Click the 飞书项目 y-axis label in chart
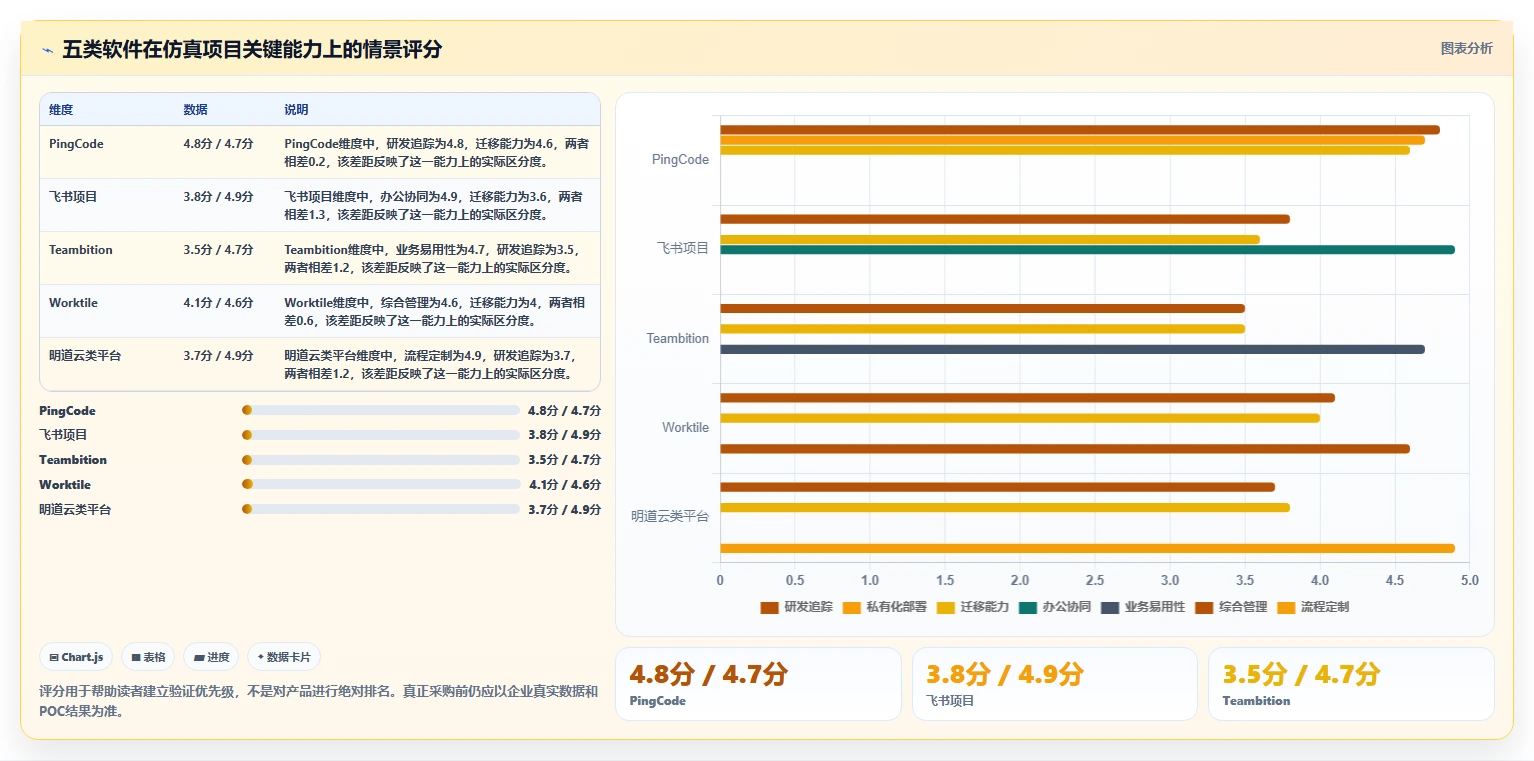This screenshot has width=1534, height=761. point(683,249)
